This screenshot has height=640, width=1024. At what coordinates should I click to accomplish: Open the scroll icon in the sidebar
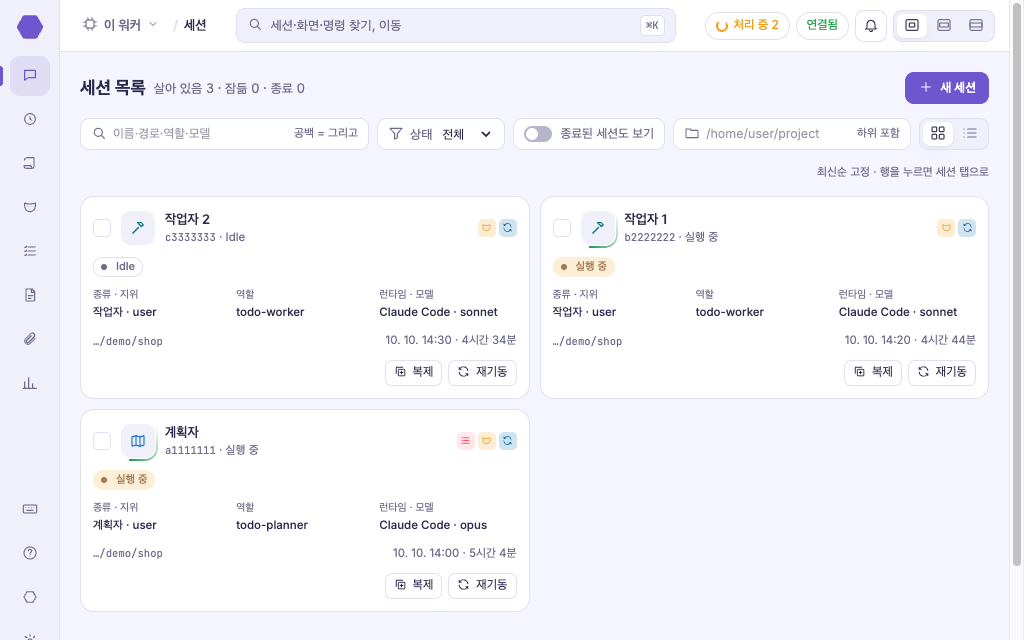tap(30, 163)
